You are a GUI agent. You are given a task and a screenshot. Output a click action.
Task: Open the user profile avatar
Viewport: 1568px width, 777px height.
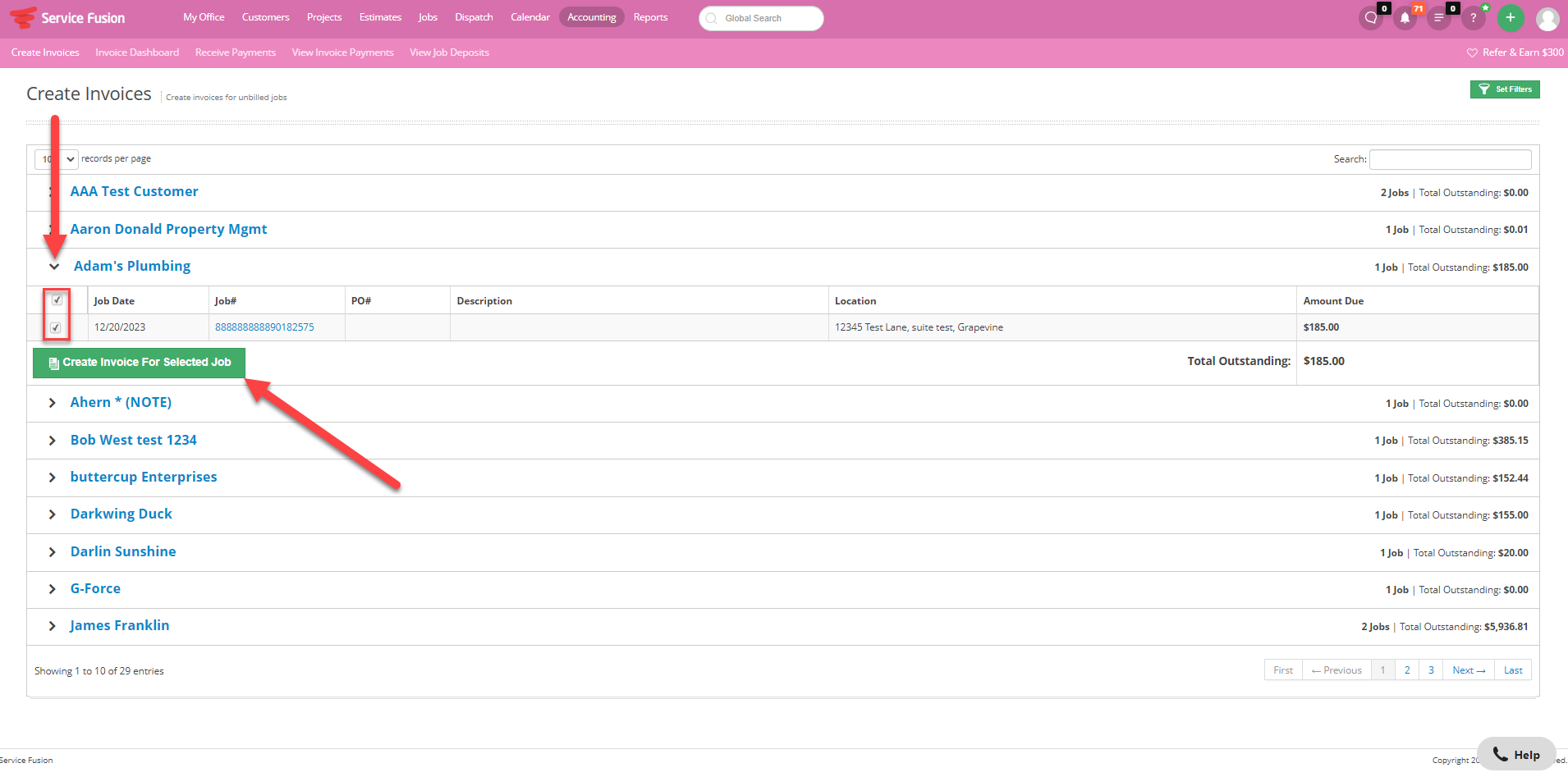[1547, 18]
